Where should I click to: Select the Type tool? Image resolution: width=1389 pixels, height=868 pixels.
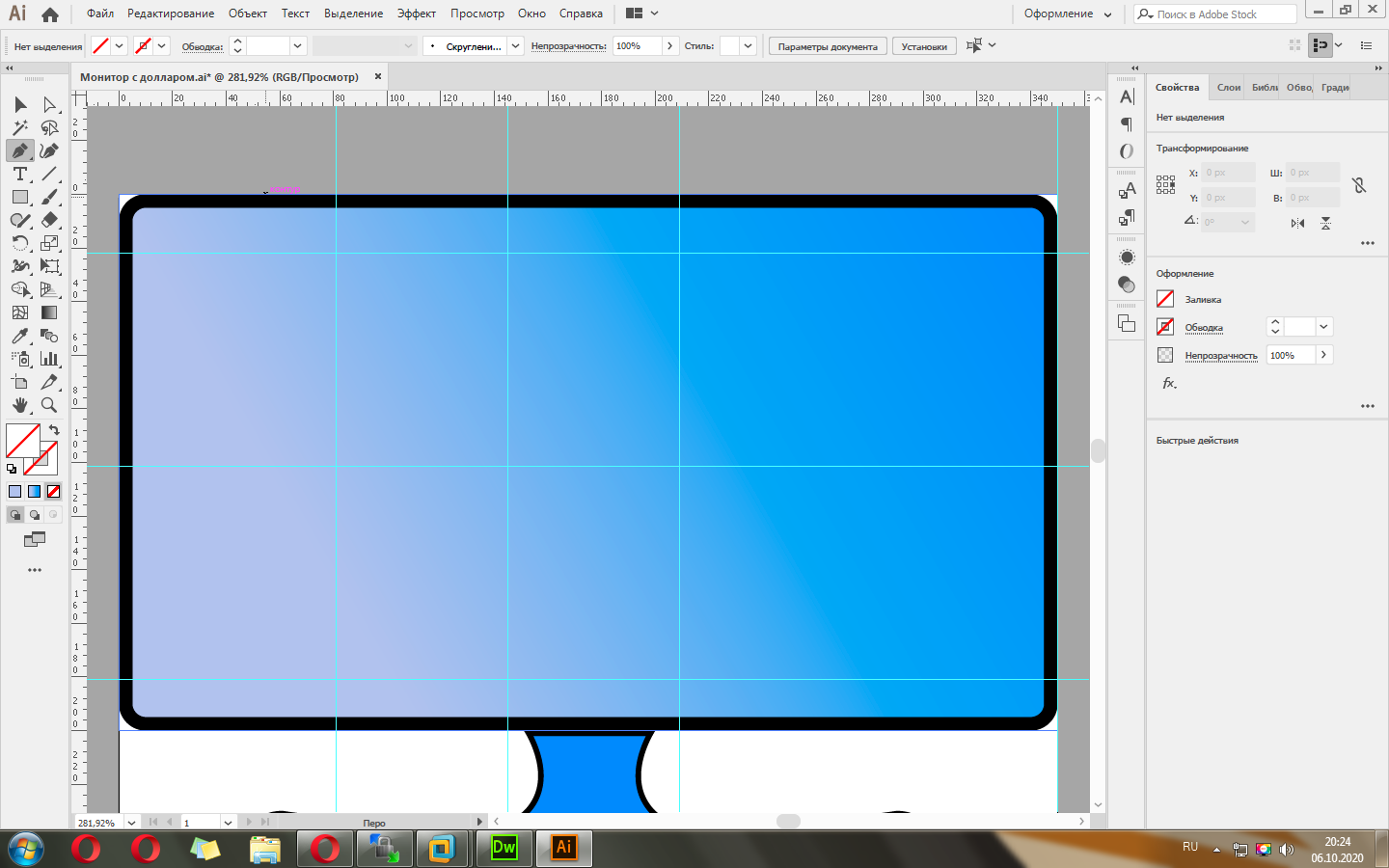[20, 174]
